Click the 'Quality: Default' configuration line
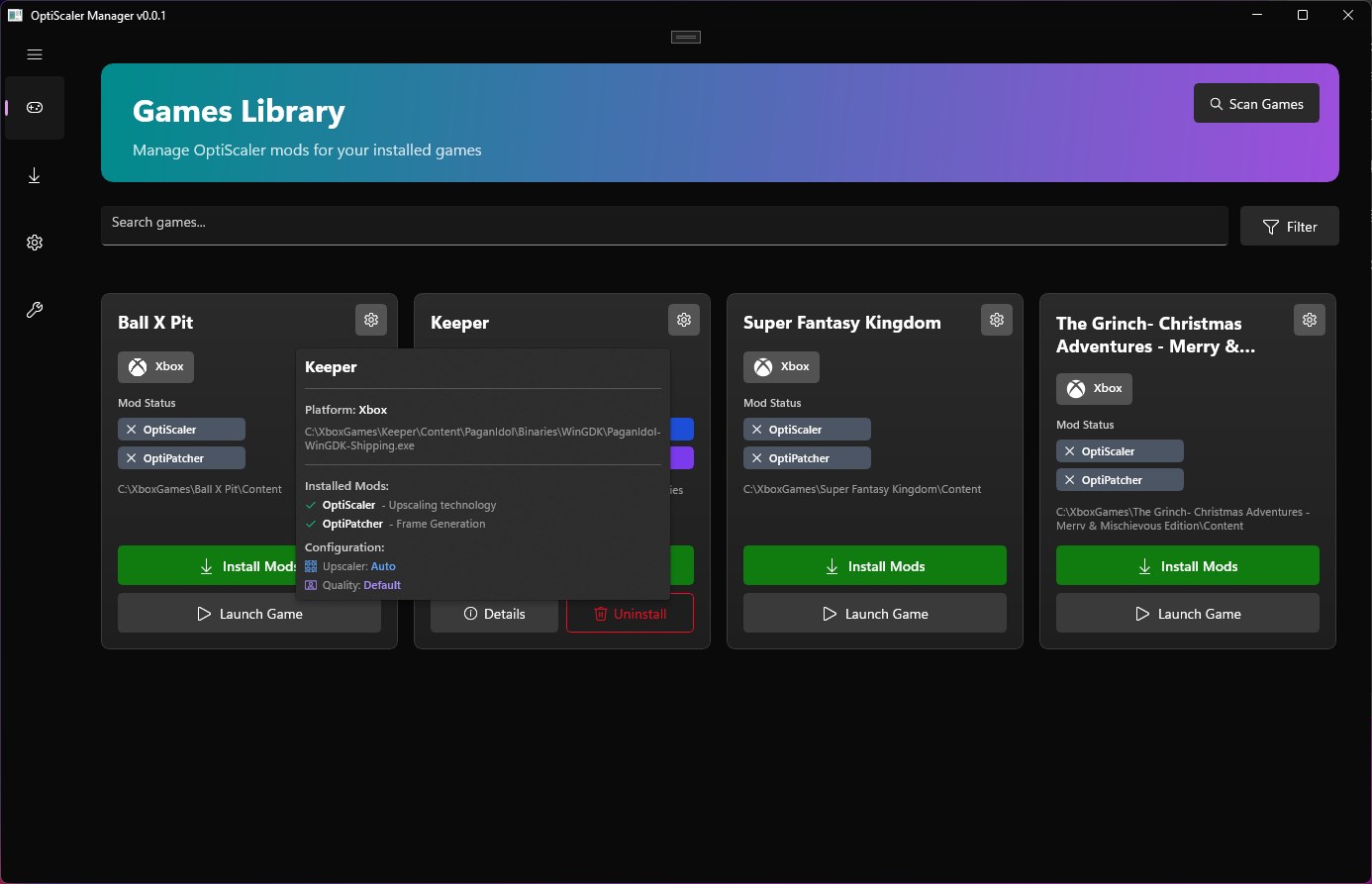Image resolution: width=1372 pixels, height=884 pixels. [x=352, y=585]
